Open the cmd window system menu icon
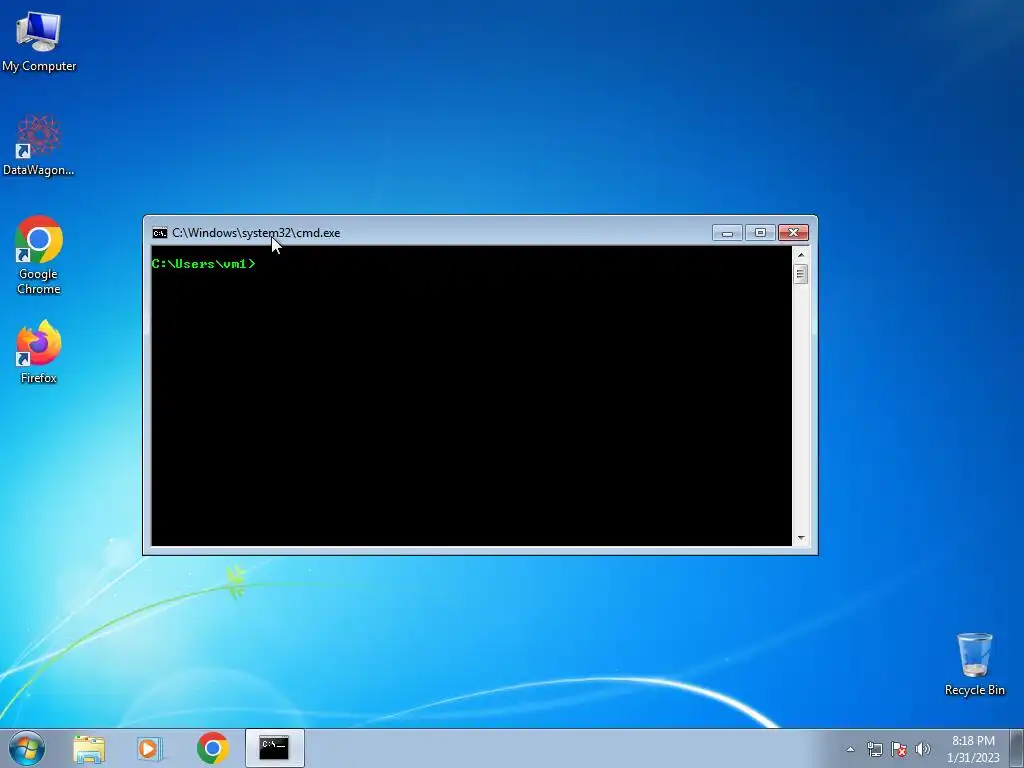Viewport: 1024px width, 768px height. click(159, 233)
